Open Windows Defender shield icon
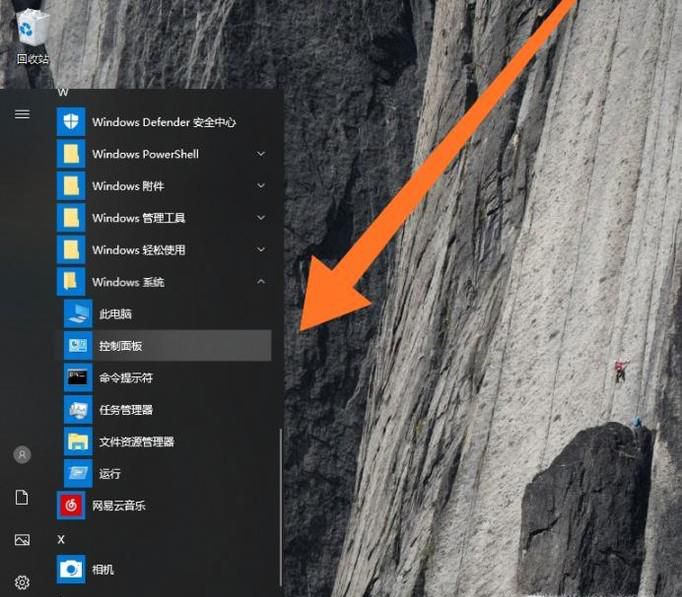The height and width of the screenshot is (597, 682). (x=71, y=122)
